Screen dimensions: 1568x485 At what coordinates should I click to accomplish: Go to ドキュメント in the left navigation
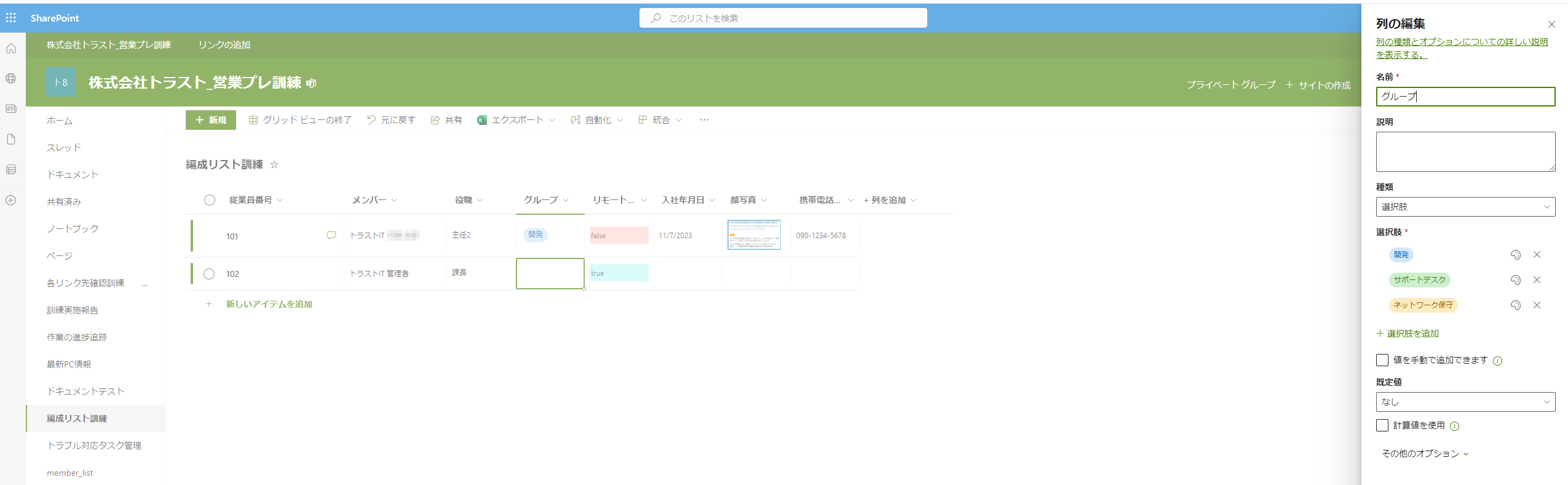pyautogui.click(x=73, y=175)
